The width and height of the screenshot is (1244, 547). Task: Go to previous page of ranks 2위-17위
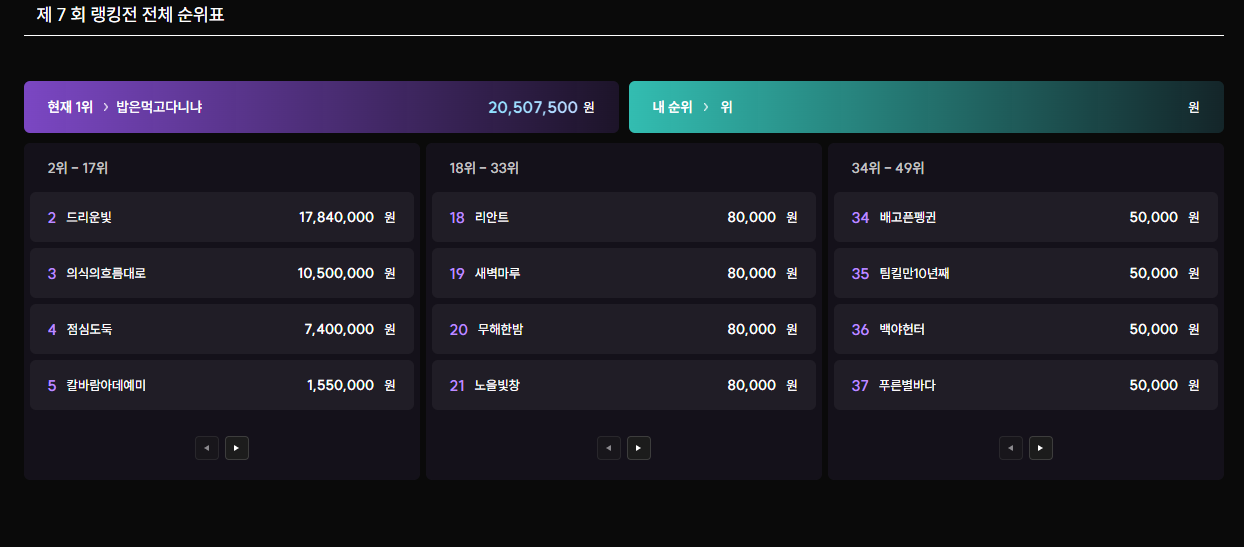point(207,448)
